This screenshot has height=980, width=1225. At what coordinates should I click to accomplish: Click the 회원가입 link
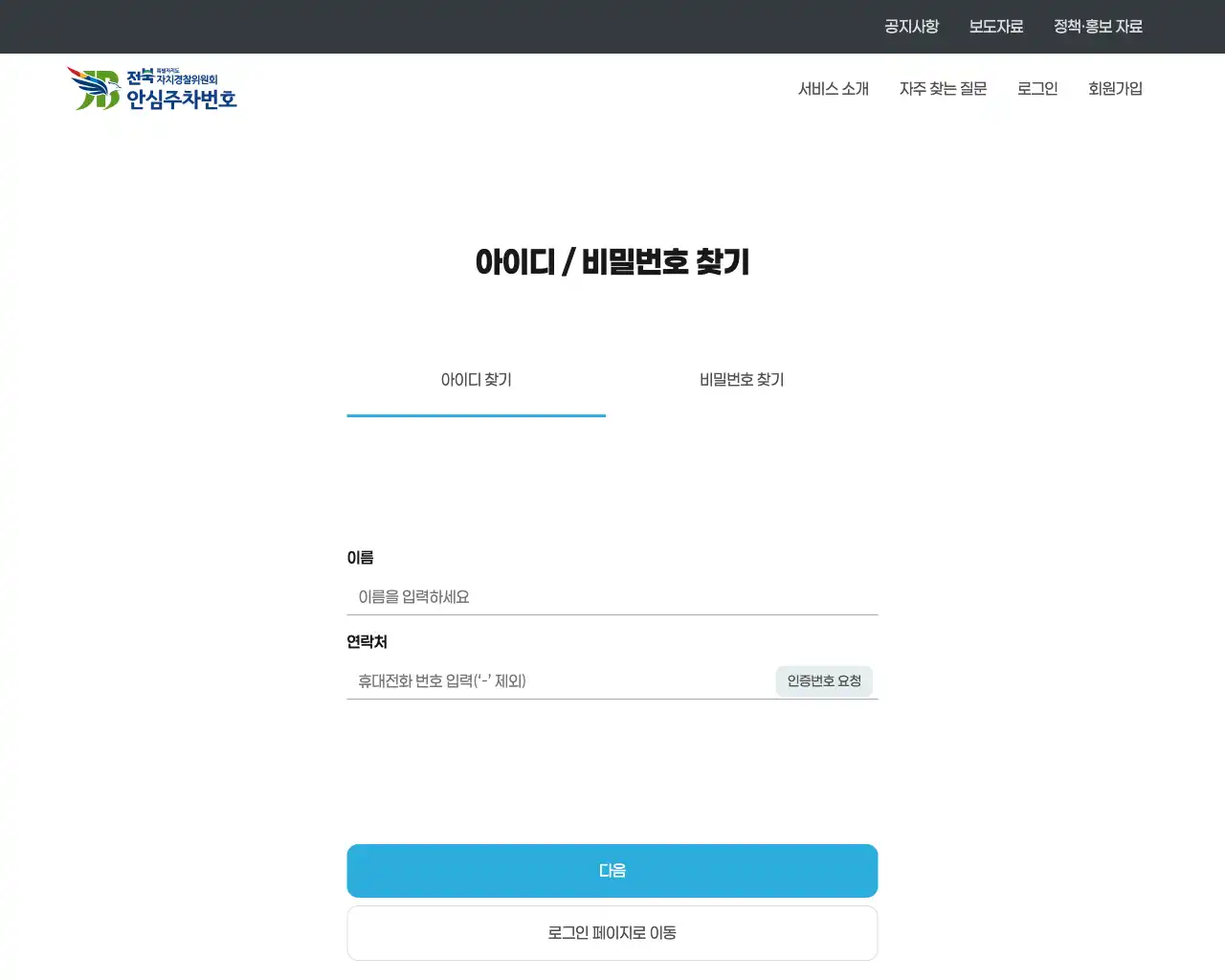(x=1116, y=88)
